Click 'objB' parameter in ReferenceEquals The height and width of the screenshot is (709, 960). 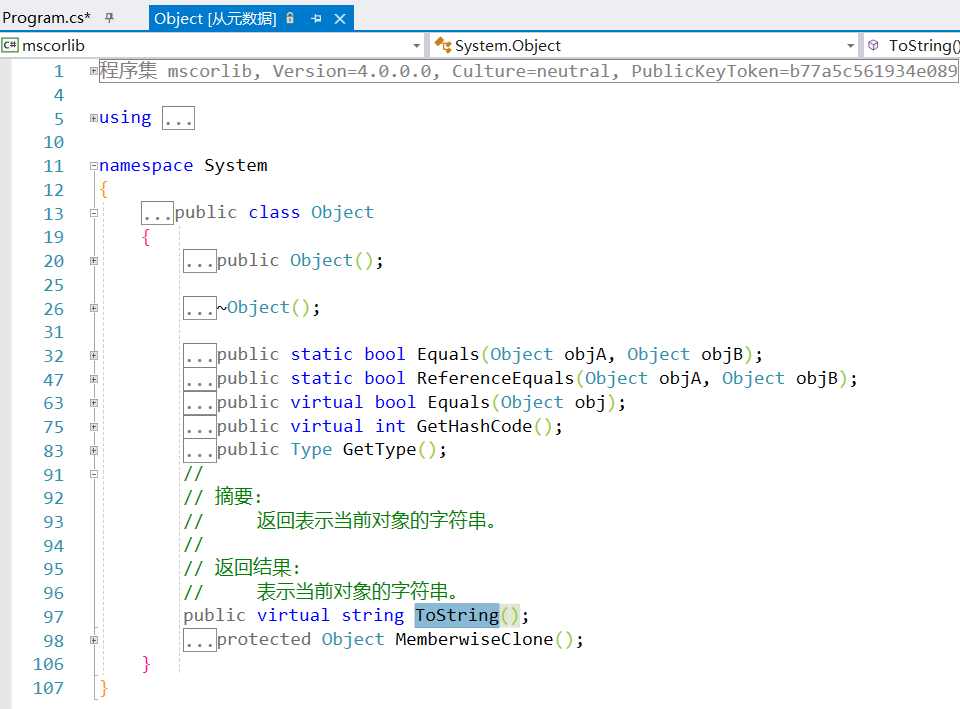pyautogui.click(x=816, y=378)
